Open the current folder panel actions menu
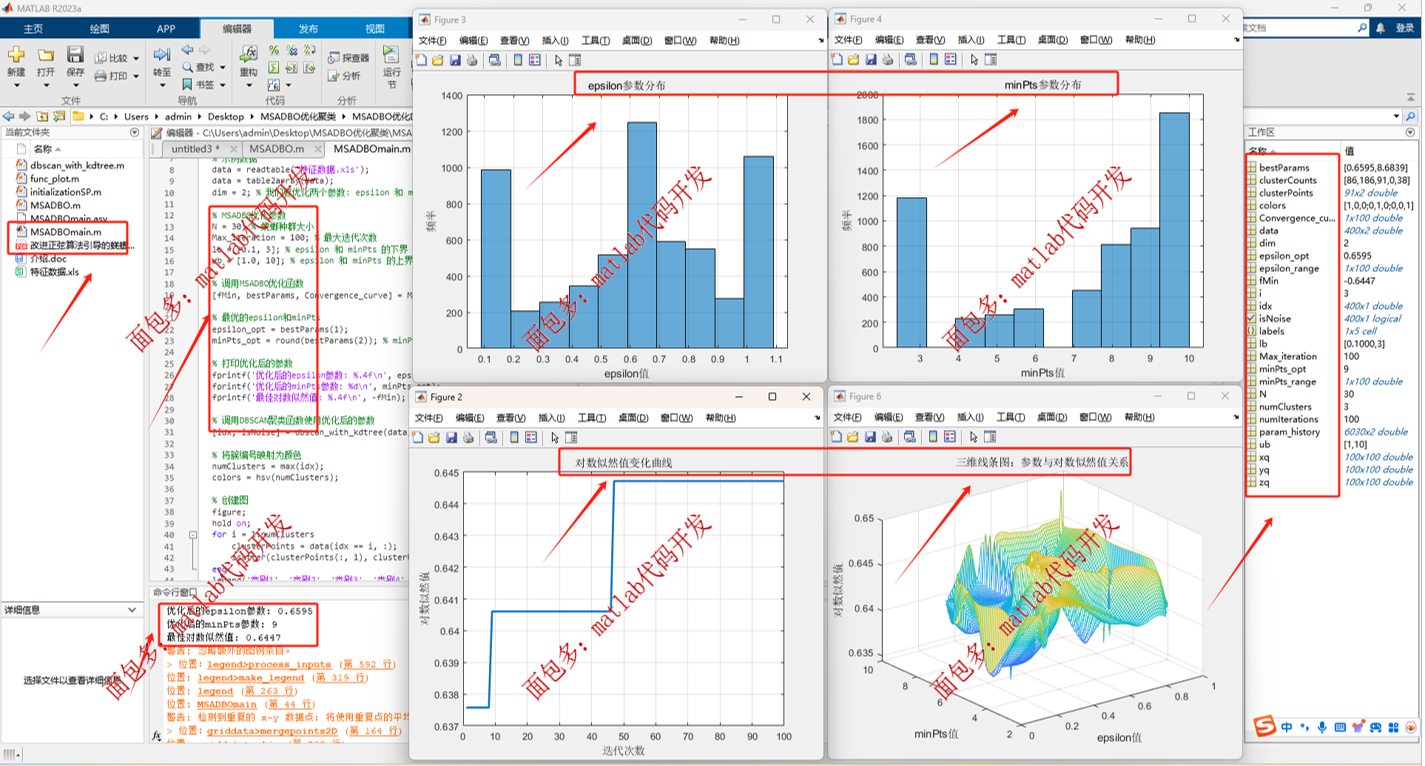 click(135, 132)
